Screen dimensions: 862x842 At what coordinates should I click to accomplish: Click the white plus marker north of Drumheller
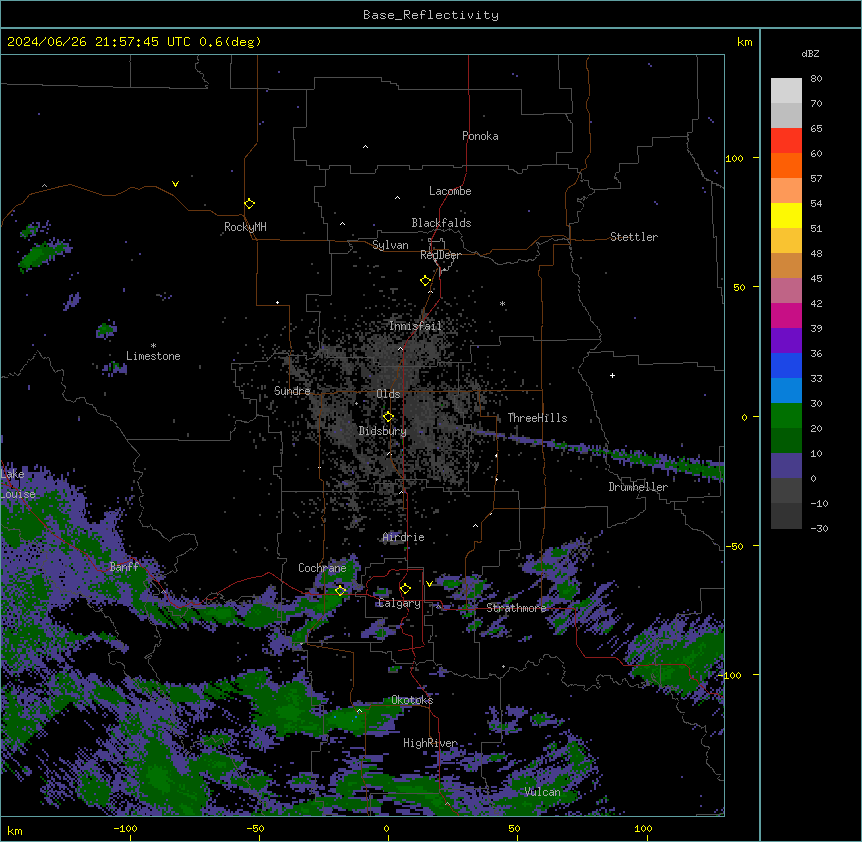coord(612,375)
